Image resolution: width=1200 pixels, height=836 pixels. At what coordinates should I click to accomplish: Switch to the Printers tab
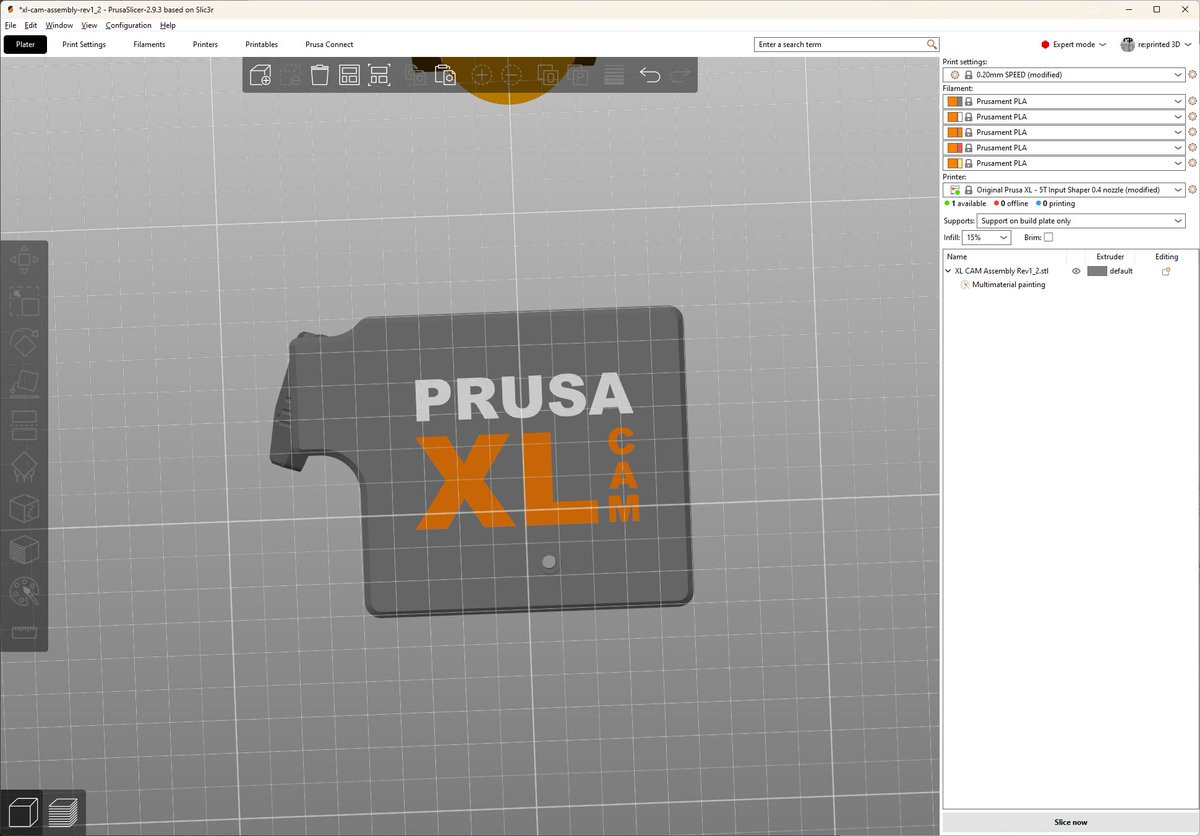pyautogui.click(x=205, y=44)
